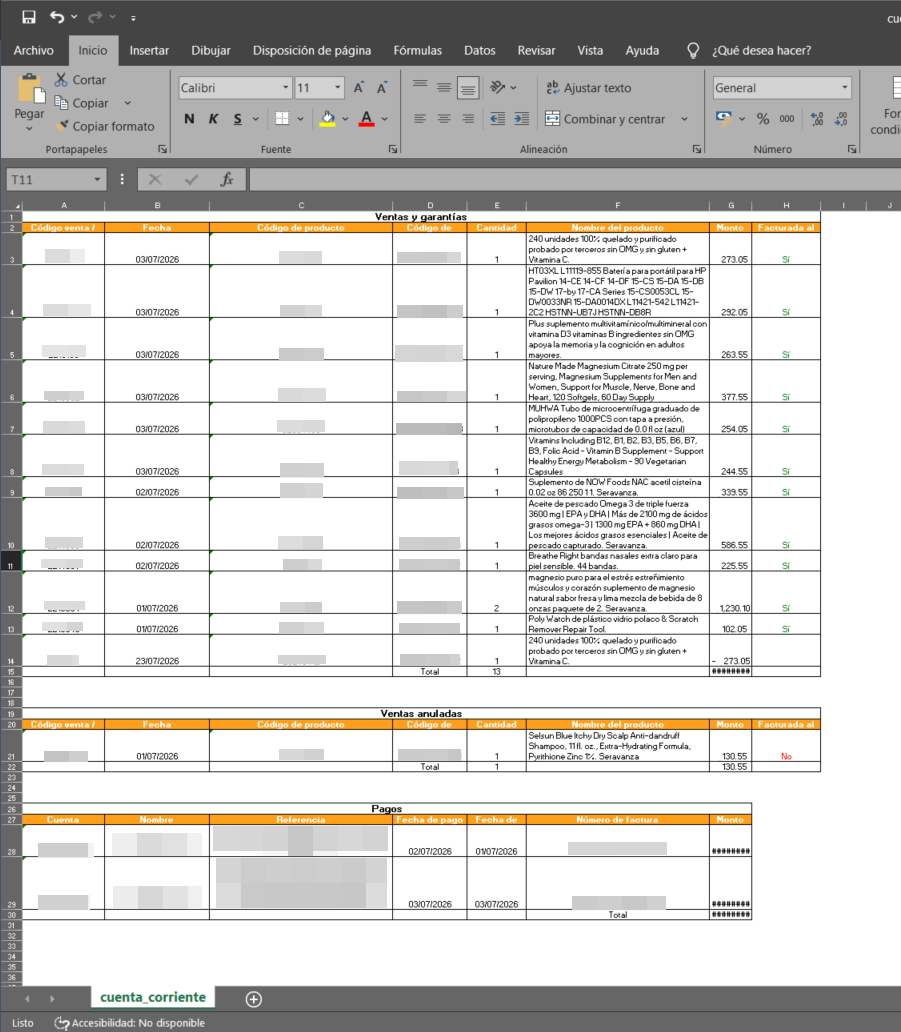The image size is (901, 1032).
Task: Click Combinar y centrar button
Action: 605,119
